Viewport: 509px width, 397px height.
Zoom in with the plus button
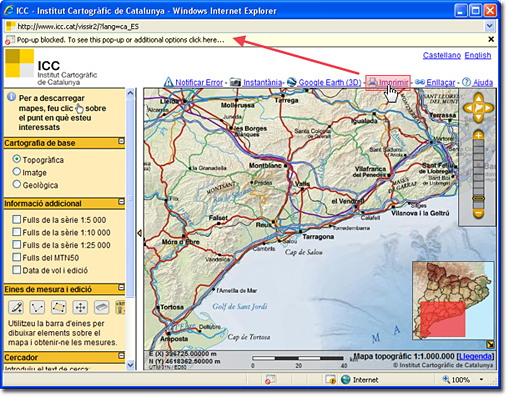pyautogui.click(x=478, y=135)
